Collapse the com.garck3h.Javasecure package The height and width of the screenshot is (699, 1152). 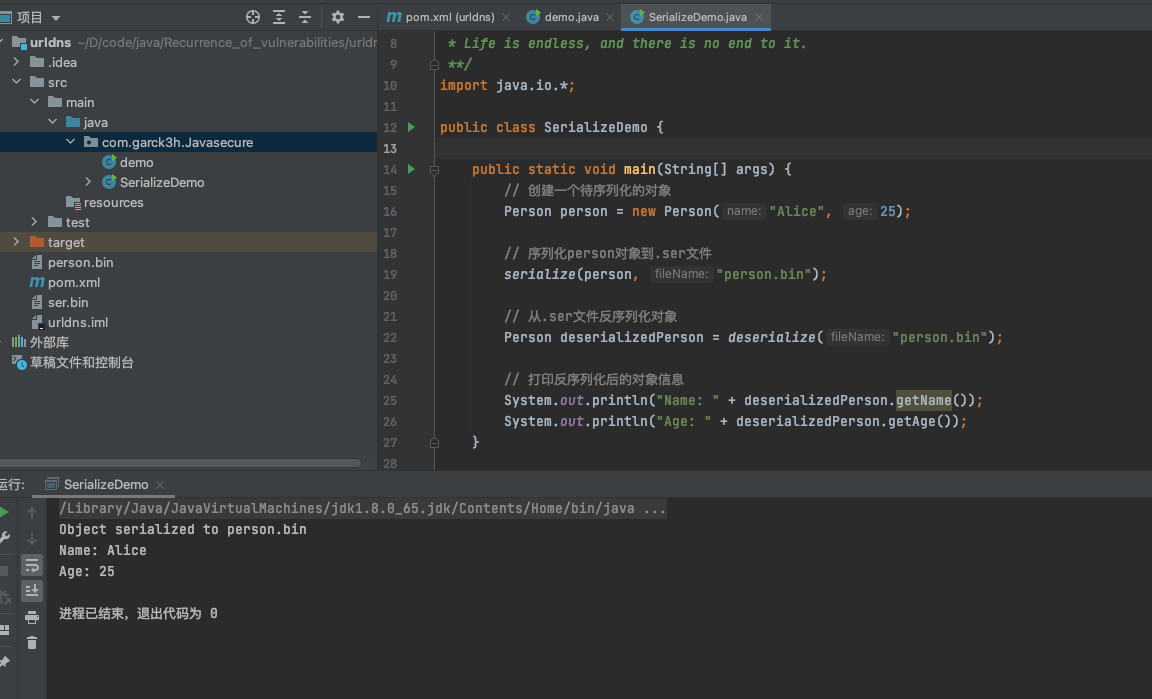[71, 142]
